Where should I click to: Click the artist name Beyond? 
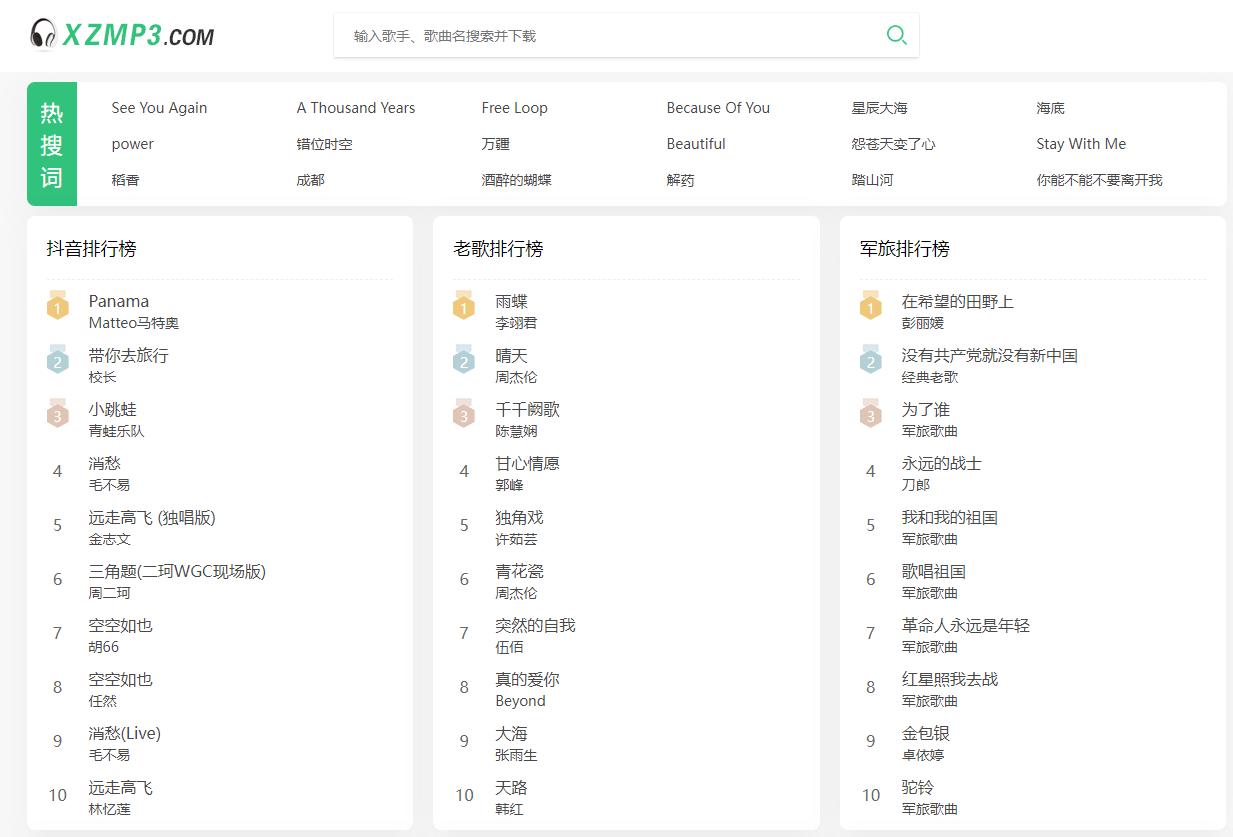520,701
